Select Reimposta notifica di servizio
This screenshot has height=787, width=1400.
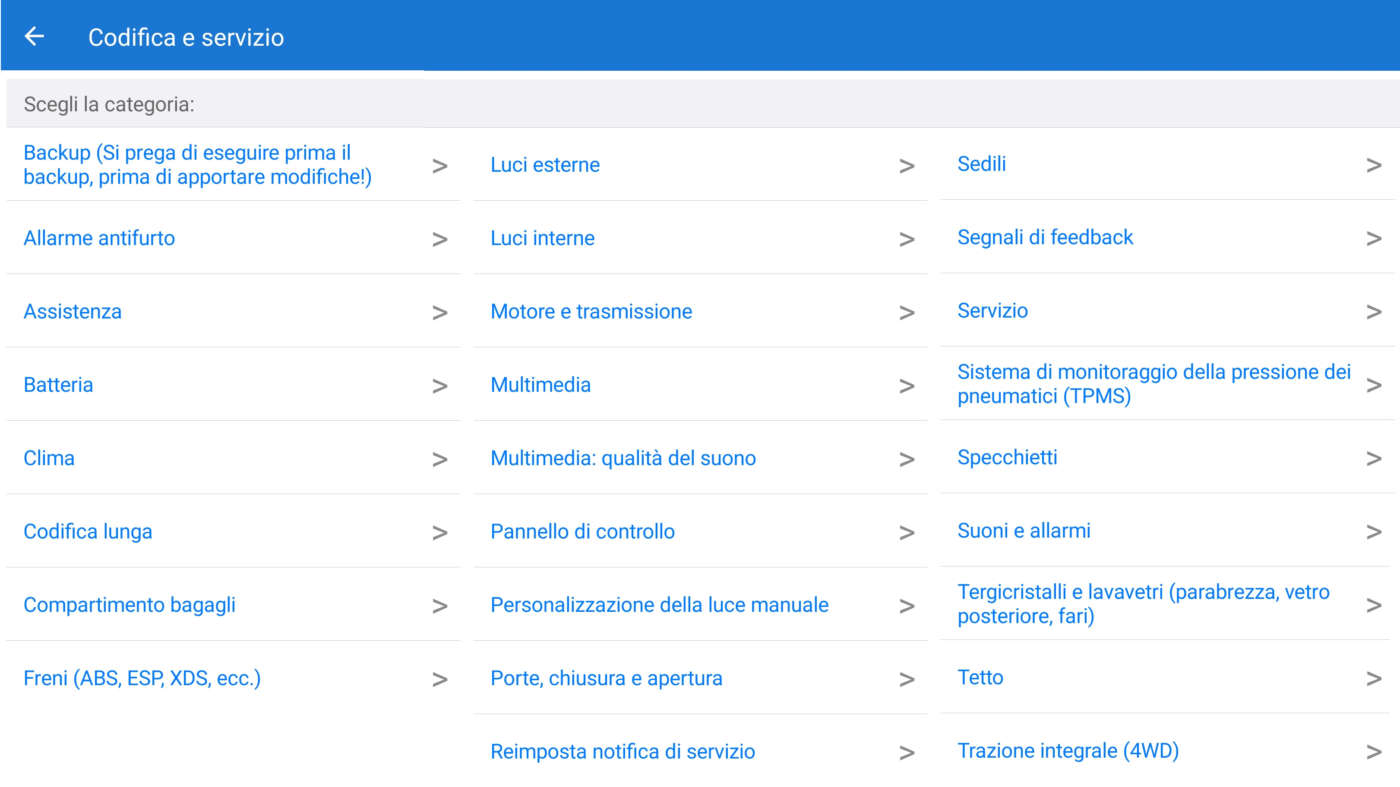[623, 751]
